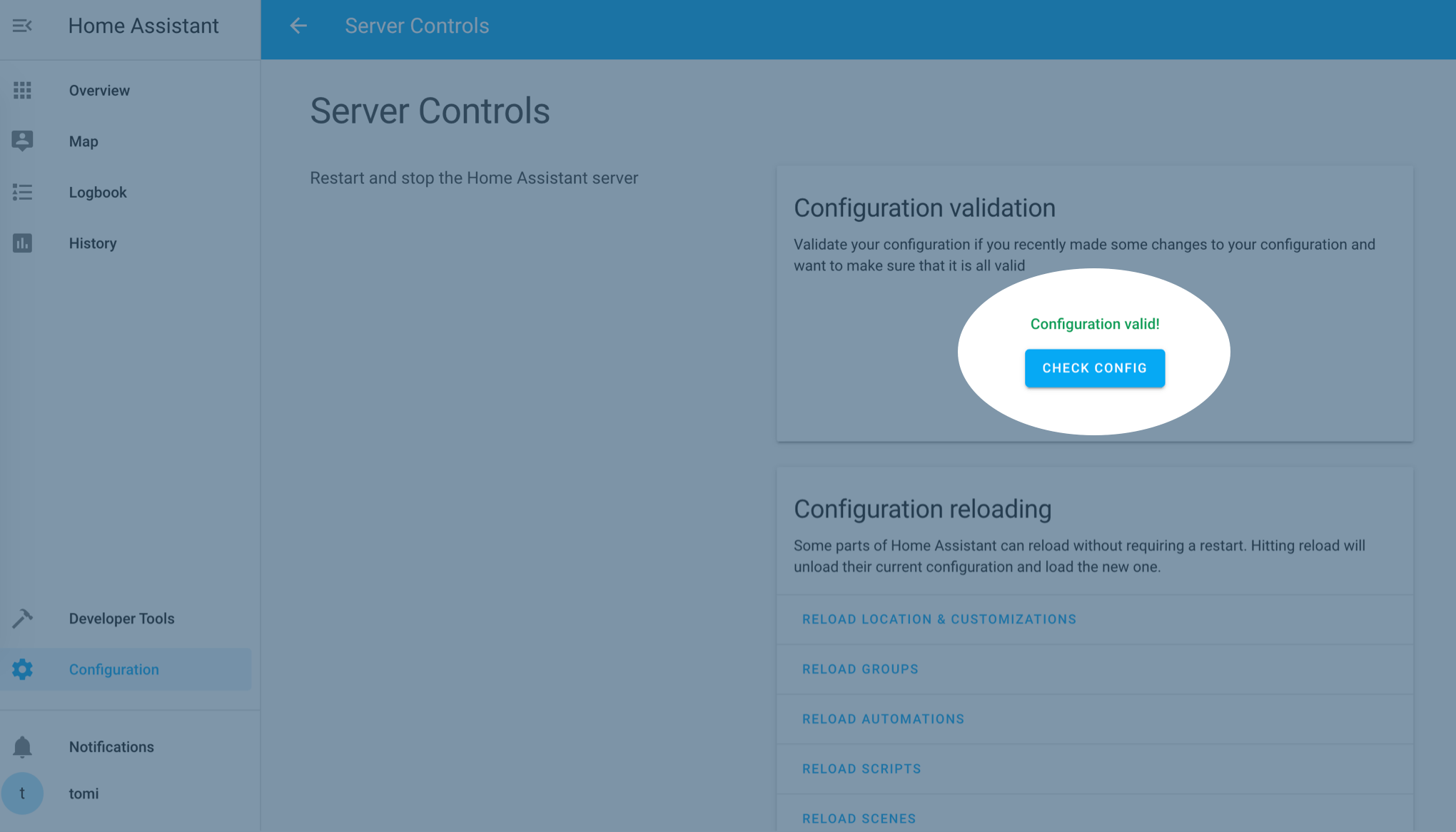Collapse the sidebar with the menu icon

[22, 26]
